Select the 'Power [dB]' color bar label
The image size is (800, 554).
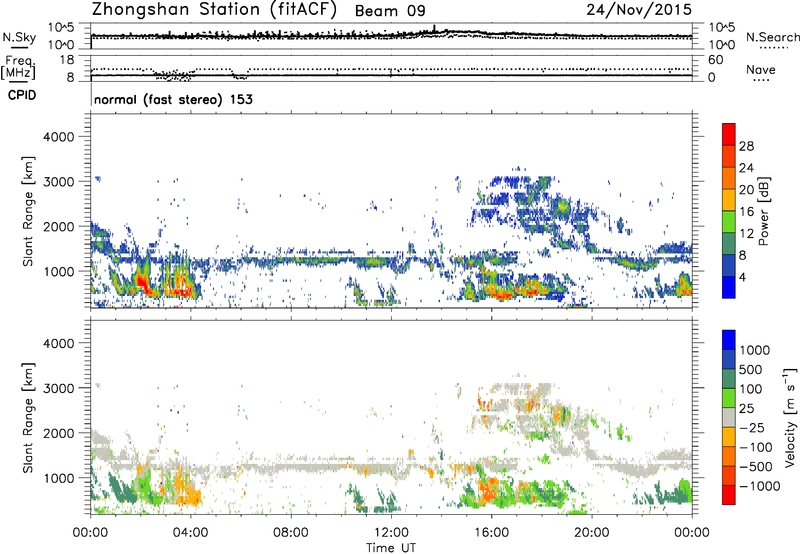763,211
